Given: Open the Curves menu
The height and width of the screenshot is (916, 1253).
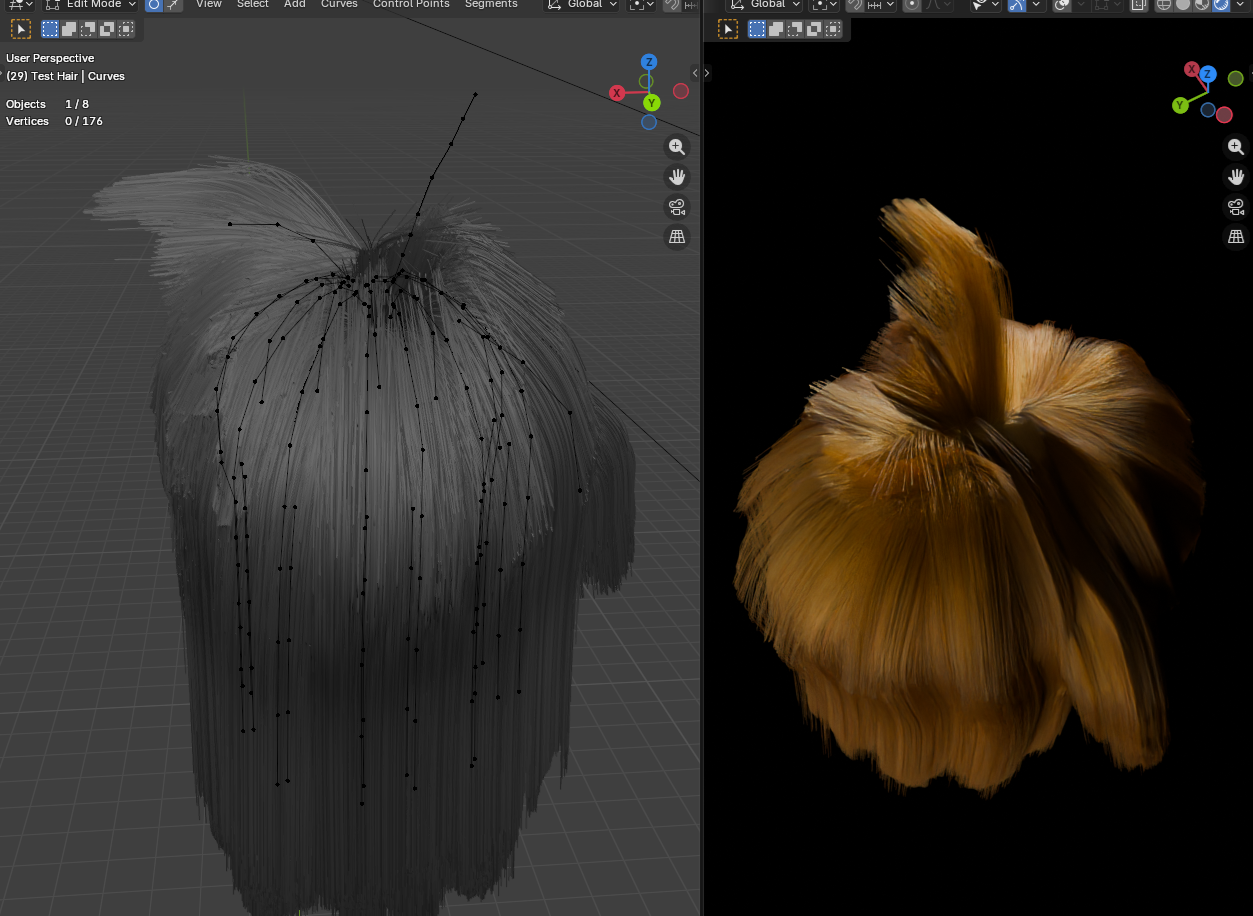Looking at the screenshot, I should click(x=339, y=5).
